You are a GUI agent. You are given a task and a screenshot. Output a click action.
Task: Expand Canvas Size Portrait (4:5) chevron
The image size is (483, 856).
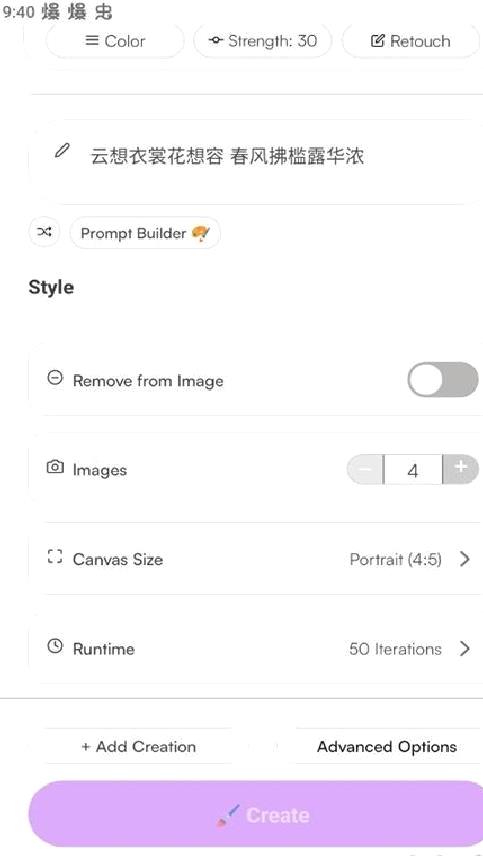point(464,559)
